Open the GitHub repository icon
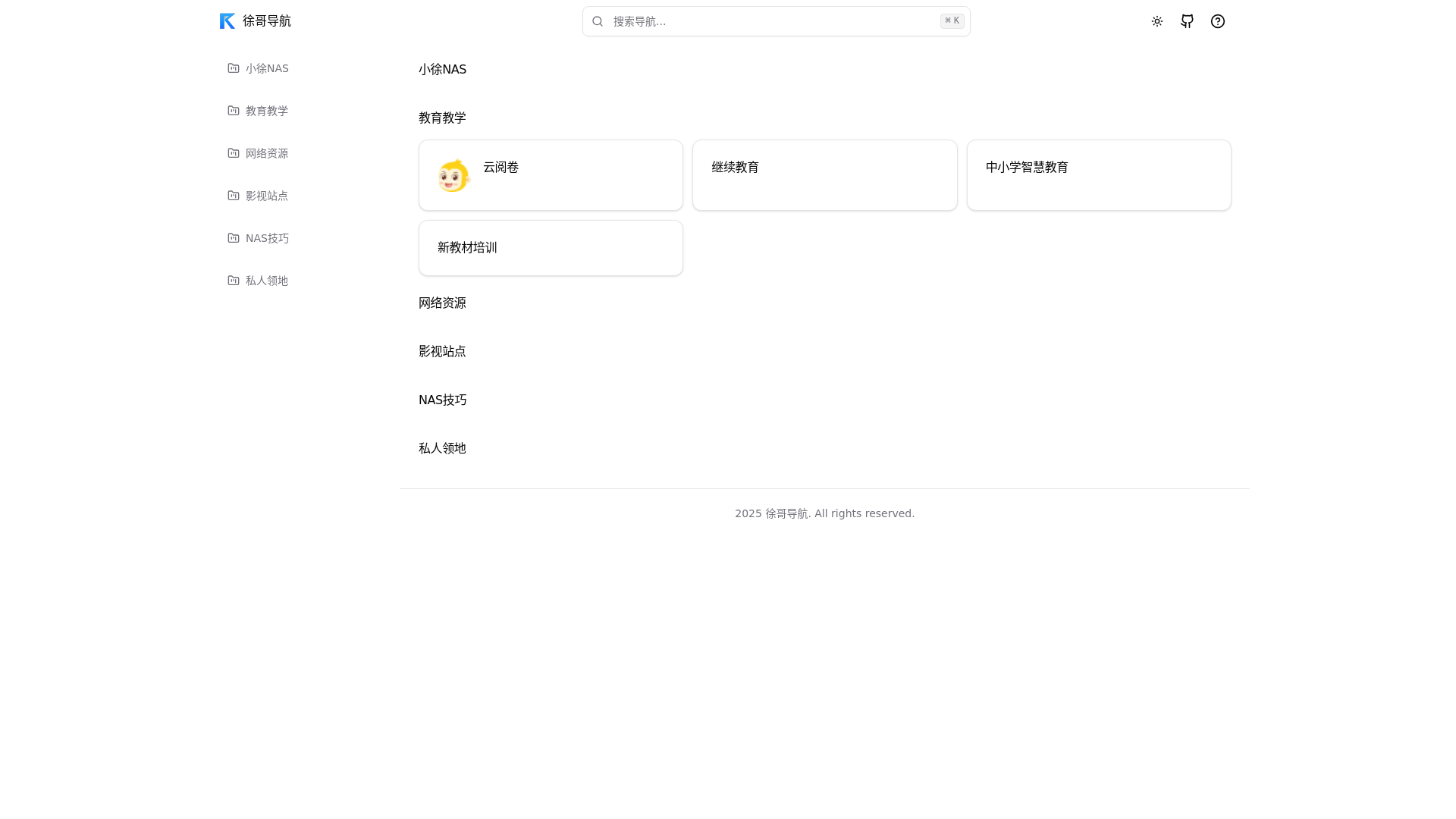 pos(1188,21)
